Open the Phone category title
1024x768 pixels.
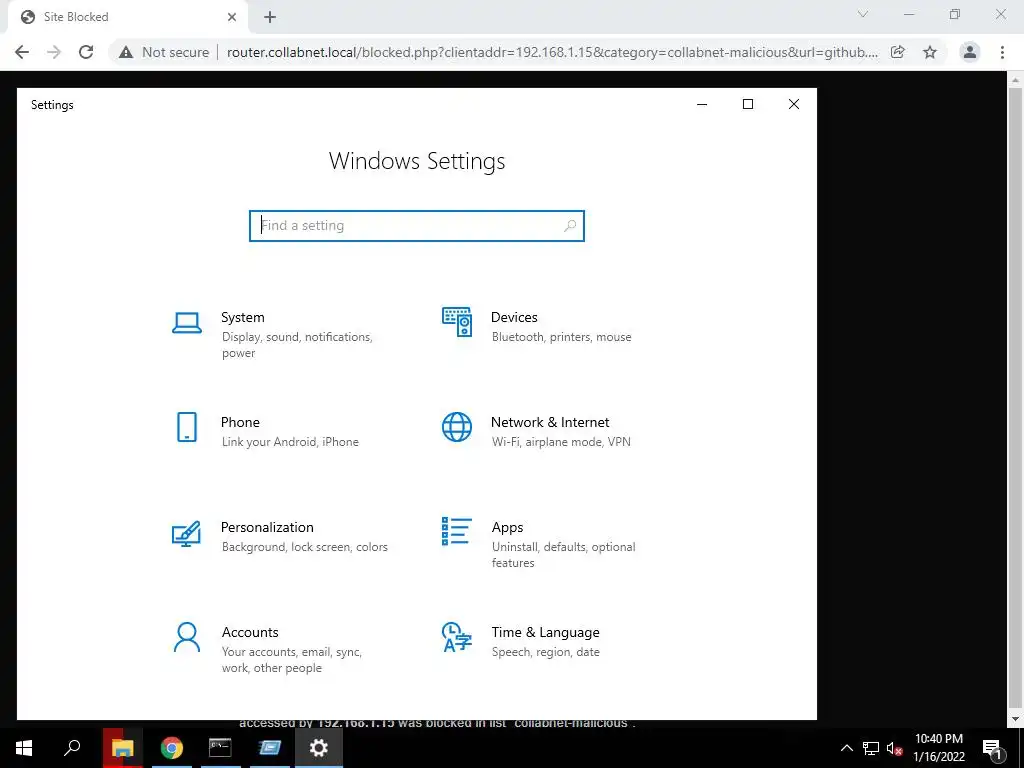(240, 423)
